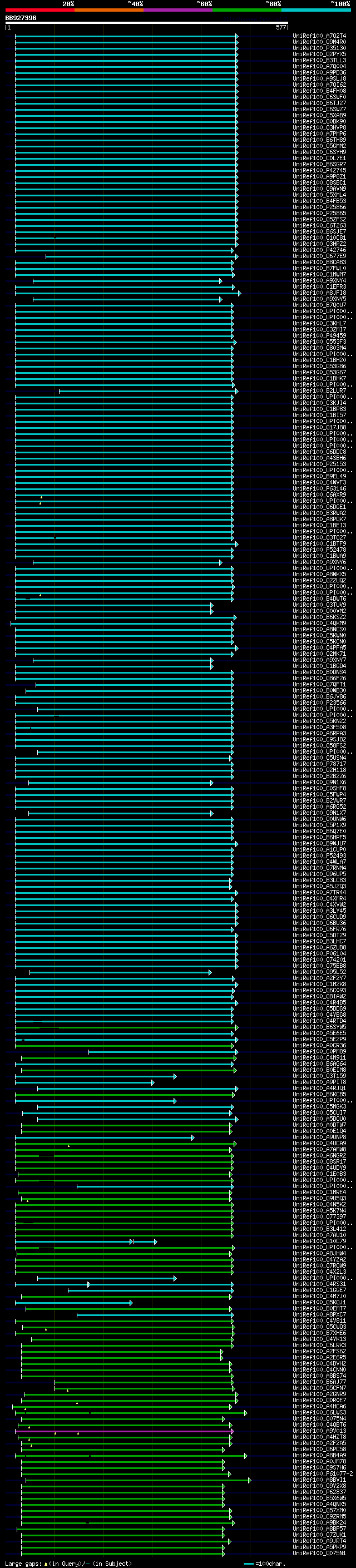Select hit label UniRef100_A2E6R5
Screen dimensions: 356x1568
point(319,1357)
